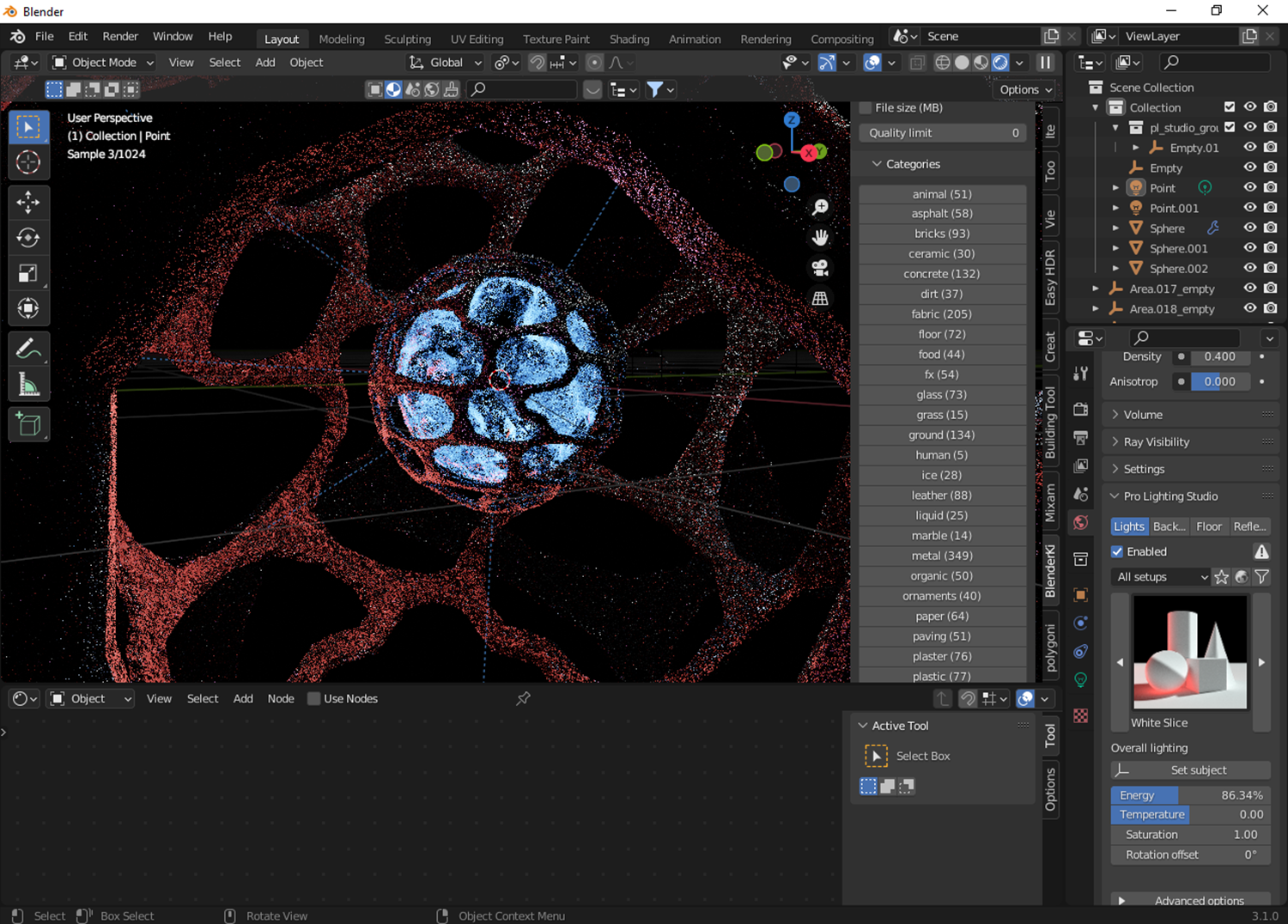Switch to wireframe viewport shading
Viewport: 1288px width, 924px height.
tap(943, 63)
